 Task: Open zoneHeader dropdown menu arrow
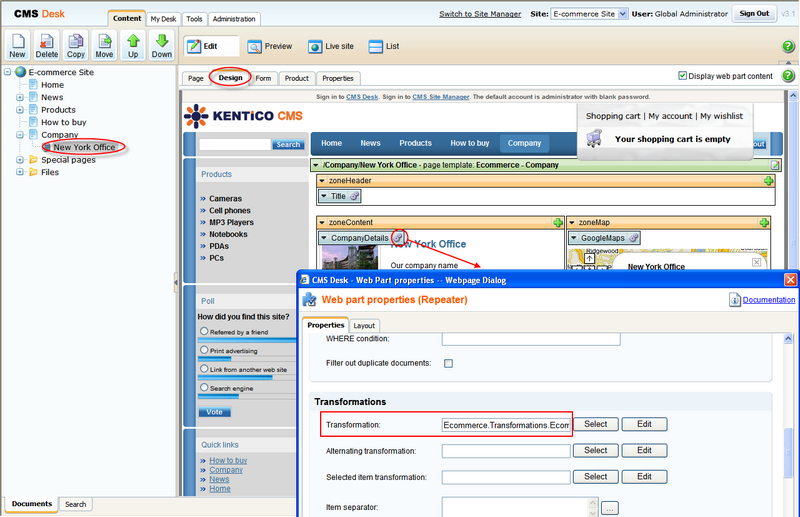coord(321,181)
